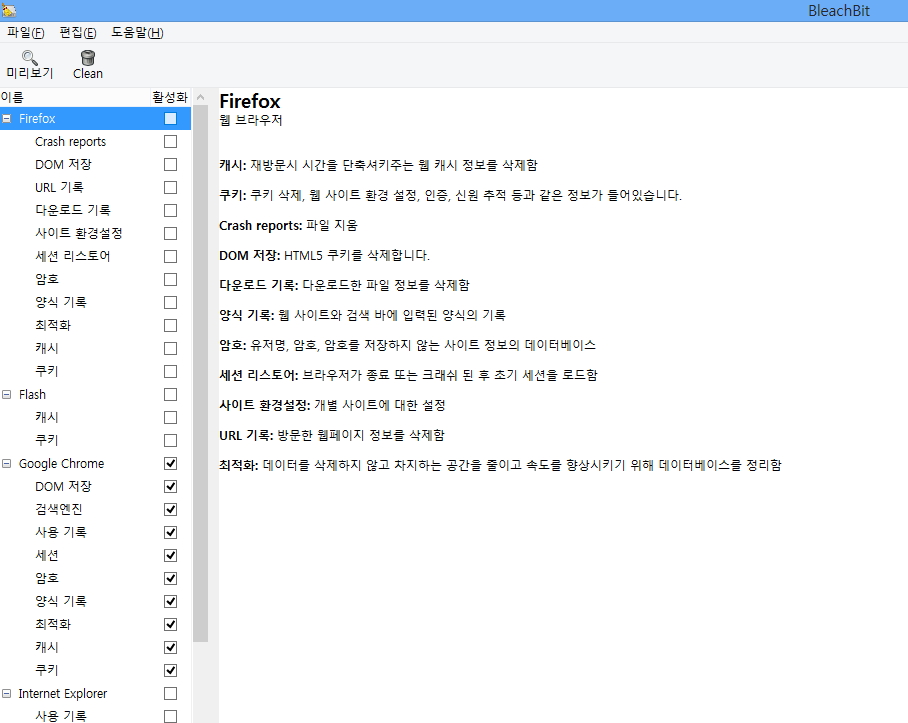The height and width of the screenshot is (723, 908).
Task: Uncheck Google Chrome 쿠키 checkbox
Action: (x=170, y=670)
